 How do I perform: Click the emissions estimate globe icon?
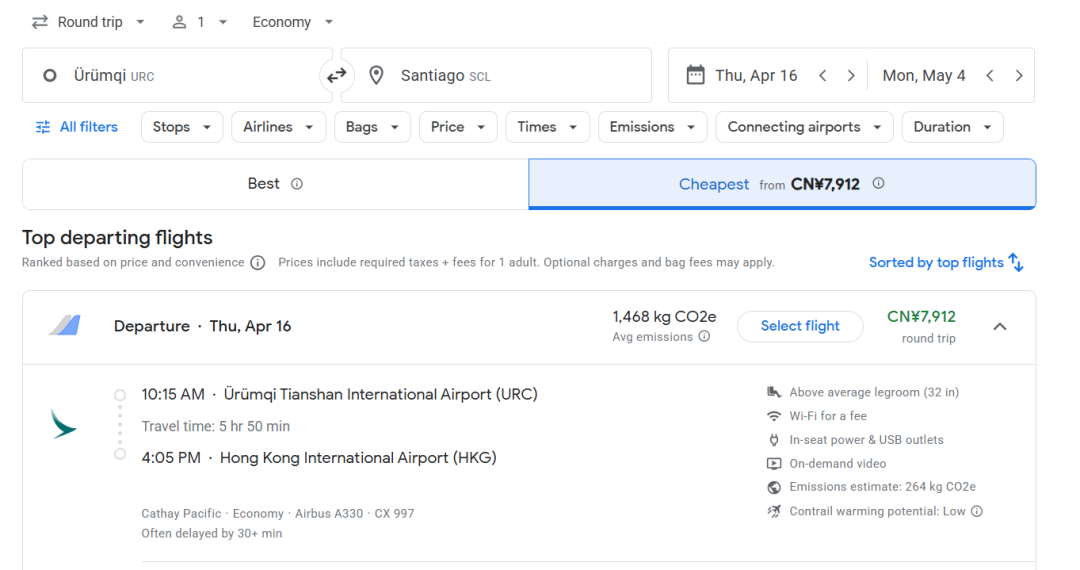click(x=774, y=487)
